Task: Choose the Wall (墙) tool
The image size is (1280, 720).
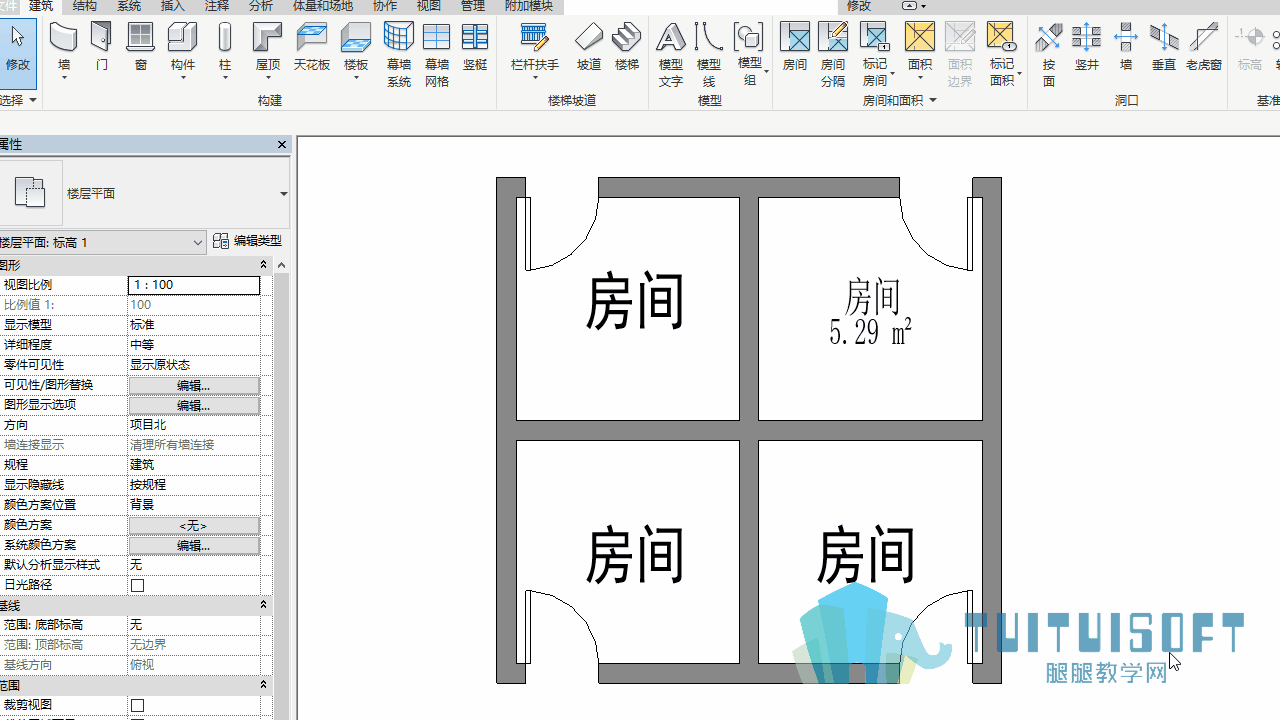Action: click(64, 50)
